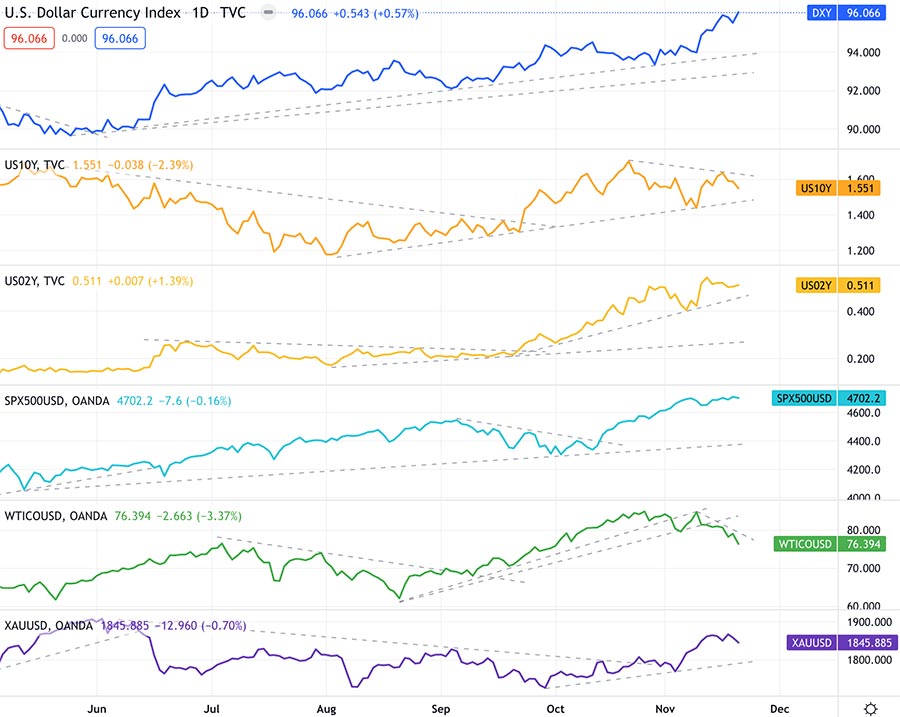Select the US02Y, TVC pane legend
The height and width of the screenshot is (717, 900).
point(36,282)
